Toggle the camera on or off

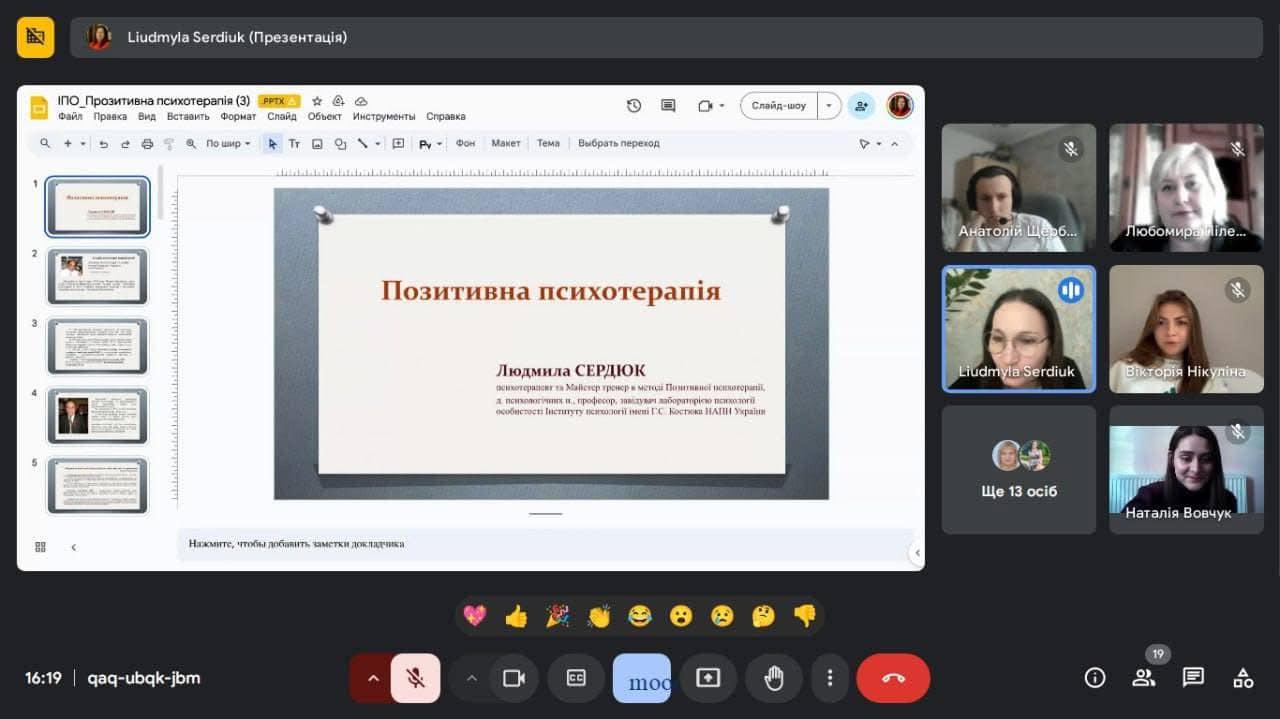[x=514, y=678]
